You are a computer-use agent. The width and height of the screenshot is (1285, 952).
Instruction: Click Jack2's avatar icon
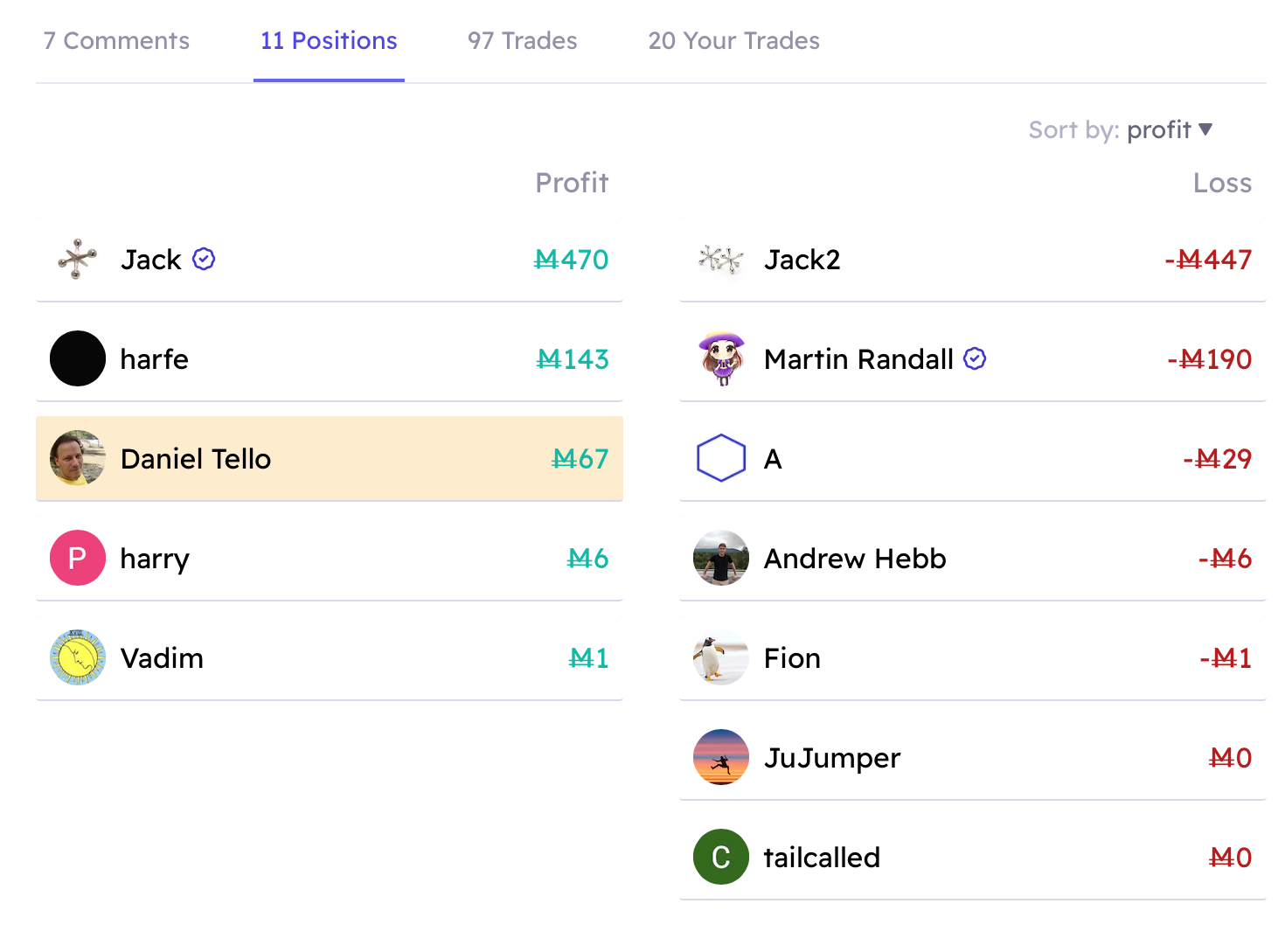click(x=721, y=260)
